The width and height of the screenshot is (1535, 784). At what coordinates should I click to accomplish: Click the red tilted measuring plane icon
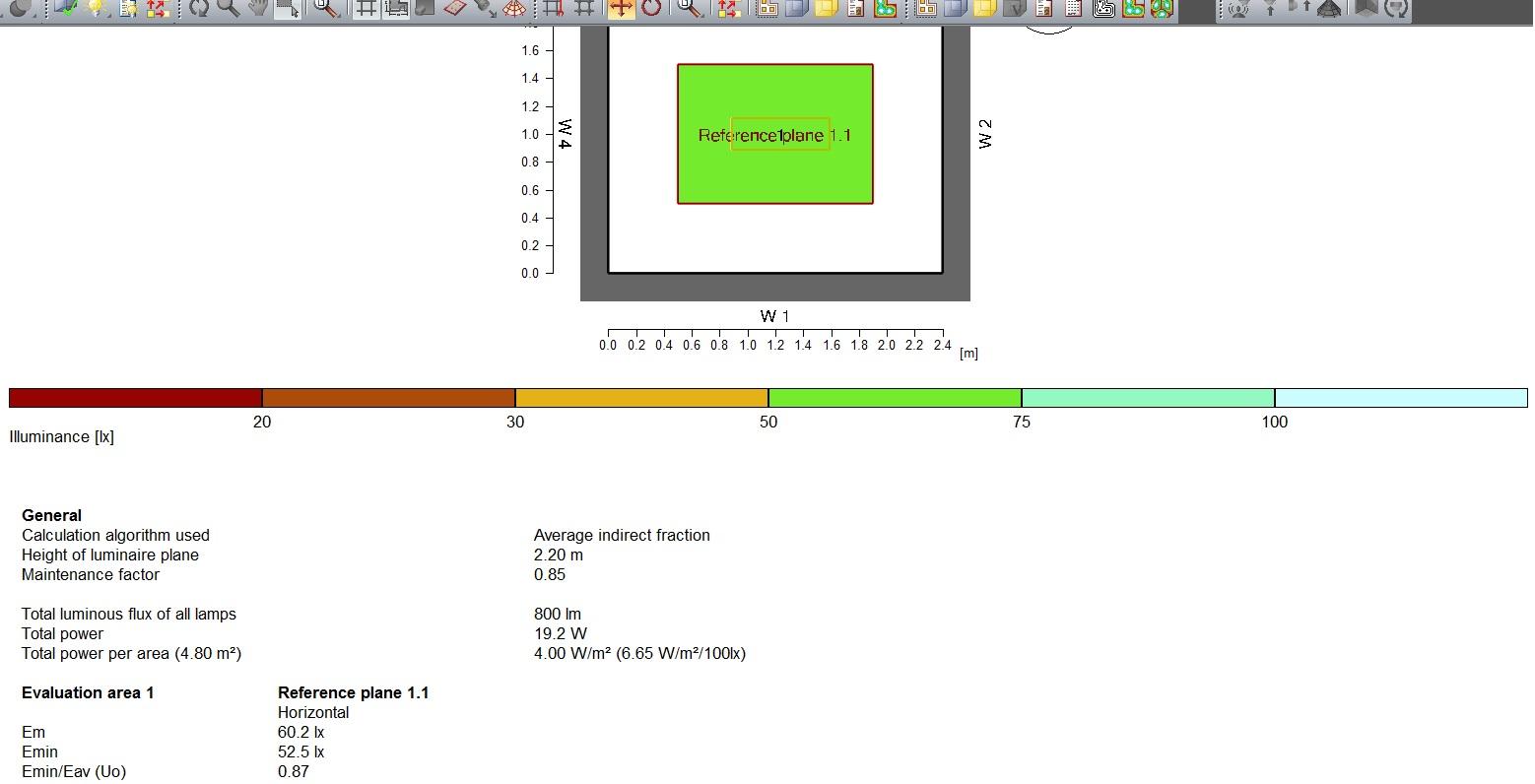[454, 8]
